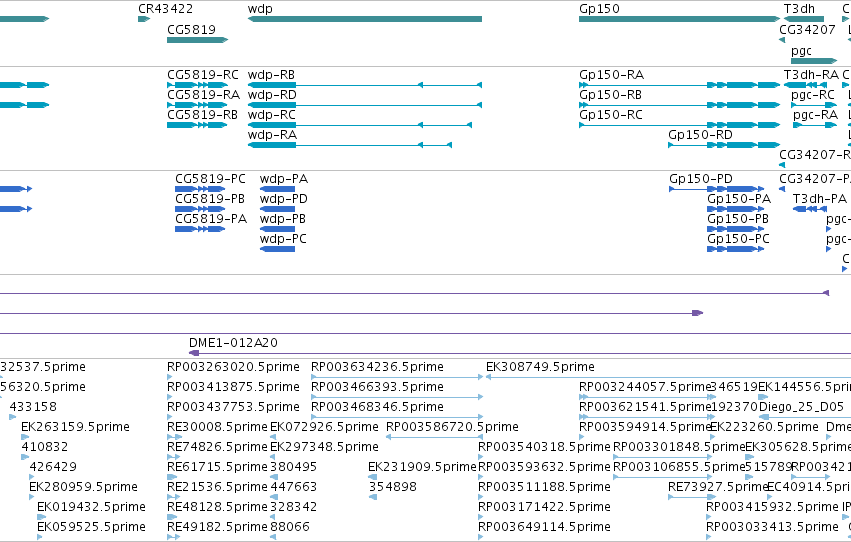Select the Gp150 gene bar
The image size is (851, 542).
tap(679, 19)
